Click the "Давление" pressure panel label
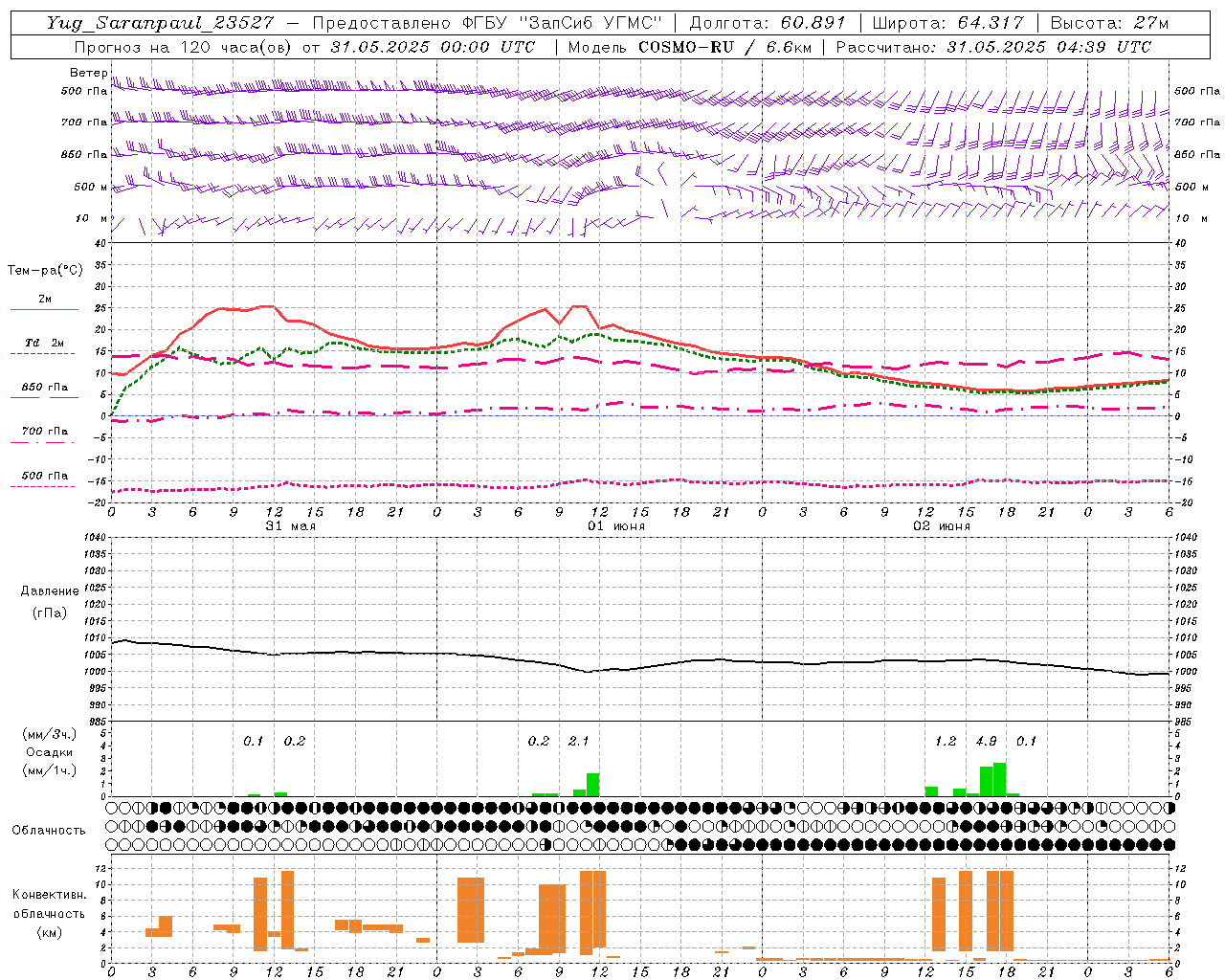Screen dimensions: 1225x980 pyautogui.click(x=50, y=591)
